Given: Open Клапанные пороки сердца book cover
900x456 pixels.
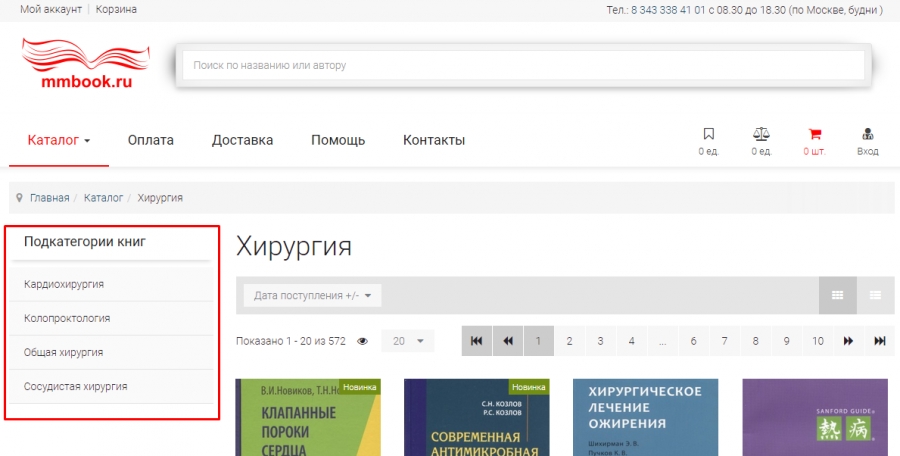Looking at the screenshot, I should point(308,418).
